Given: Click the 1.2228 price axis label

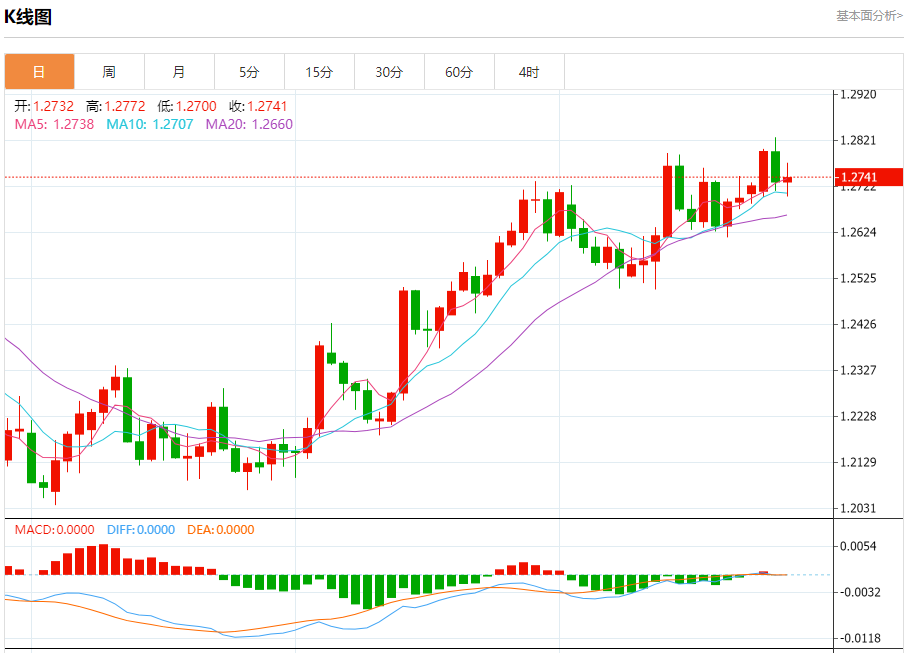Looking at the screenshot, I should pyautogui.click(x=858, y=417).
